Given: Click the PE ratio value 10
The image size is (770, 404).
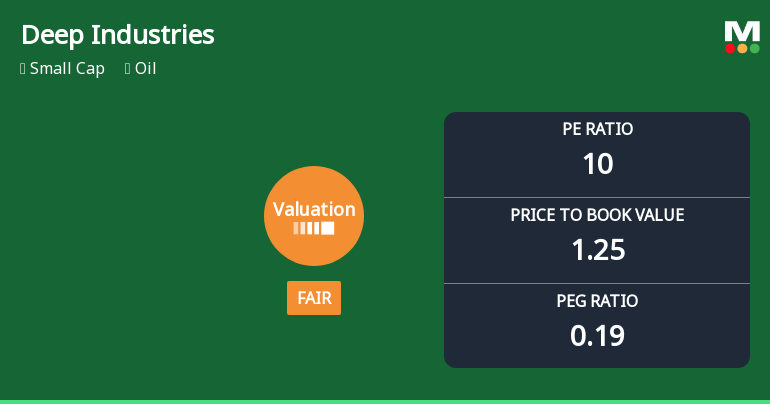Looking at the screenshot, I should [x=597, y=164].
